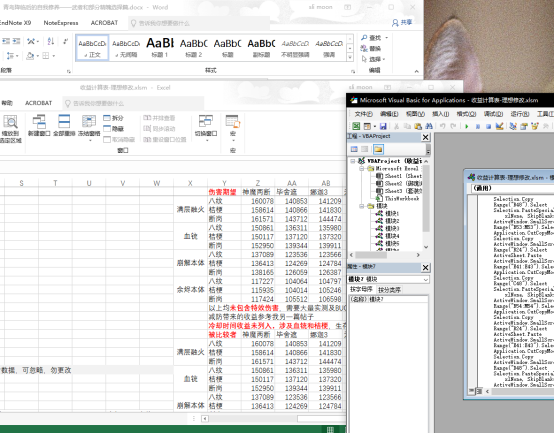554x434 pixels.
Task: Switch to the 按分类序 properties tab
Action: [389, 290]
